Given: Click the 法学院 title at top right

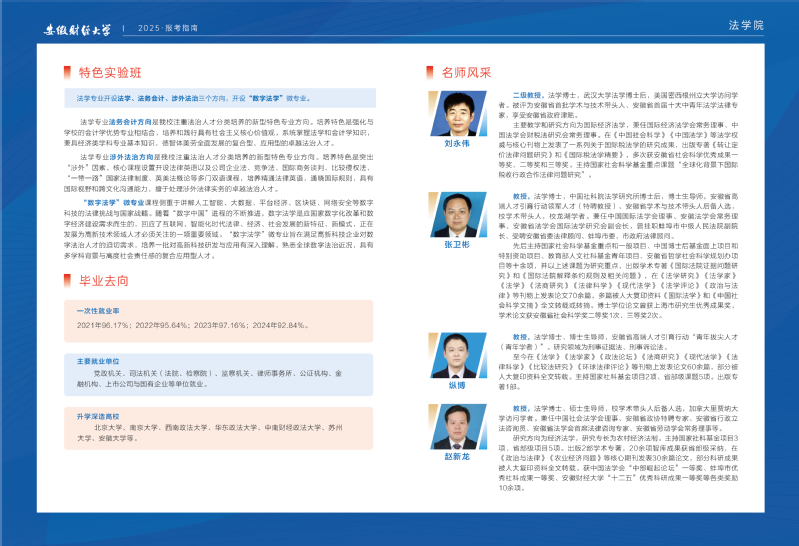Looking at the screenshot, I should (746, 25).
